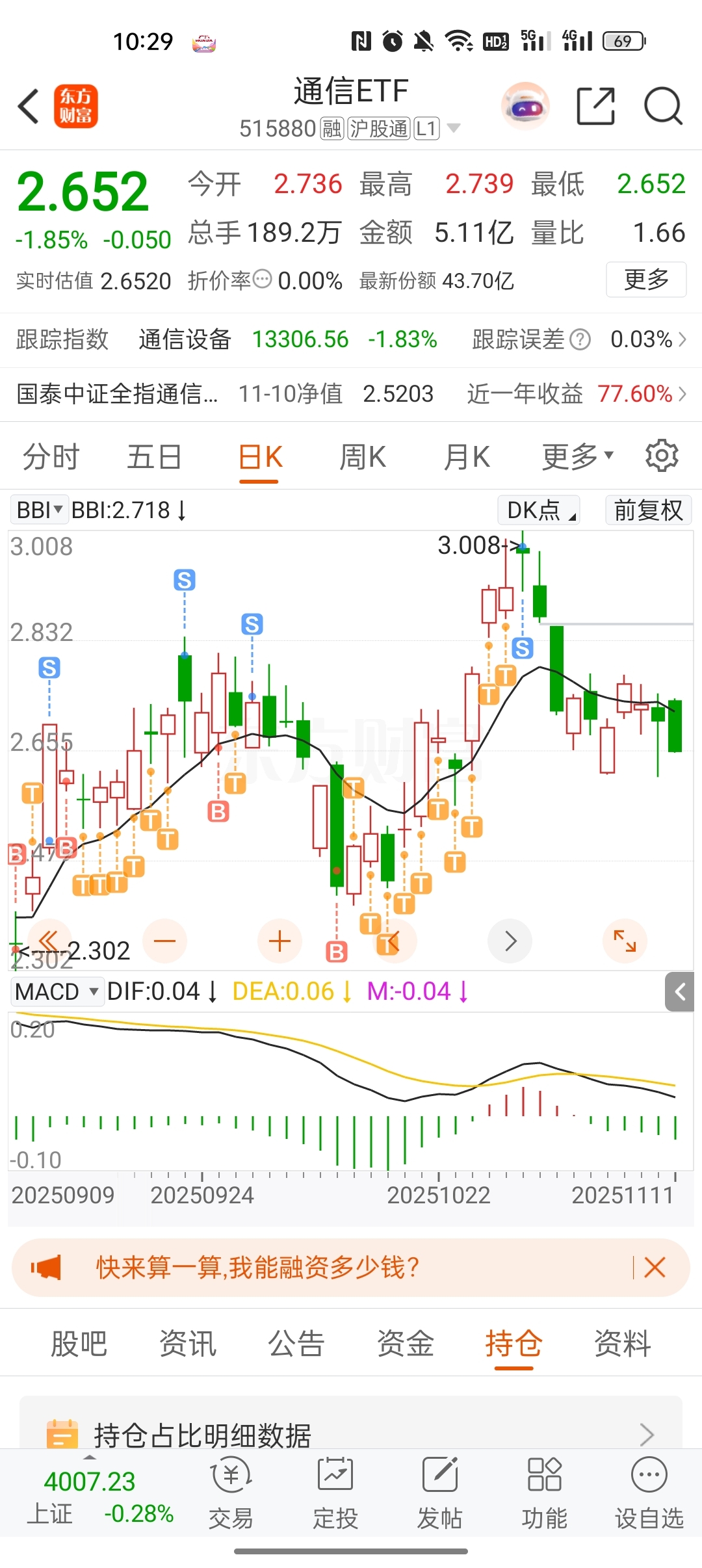The height and width of the screenshot is (1568, 702).
Task: Open the 东方财富 logo icon
Action: [x=76, y=106]
